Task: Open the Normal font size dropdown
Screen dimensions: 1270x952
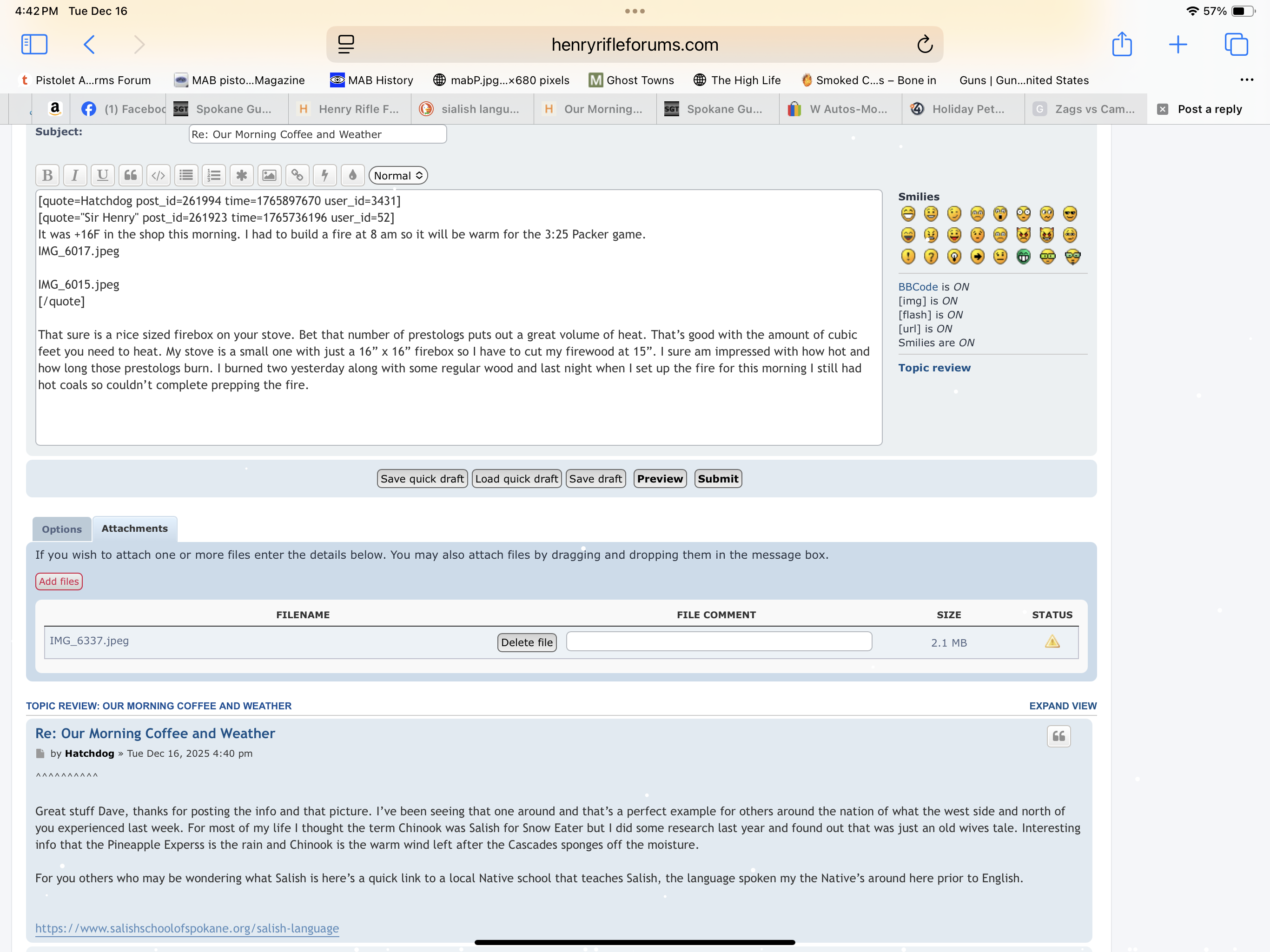Action: point(398,176)
